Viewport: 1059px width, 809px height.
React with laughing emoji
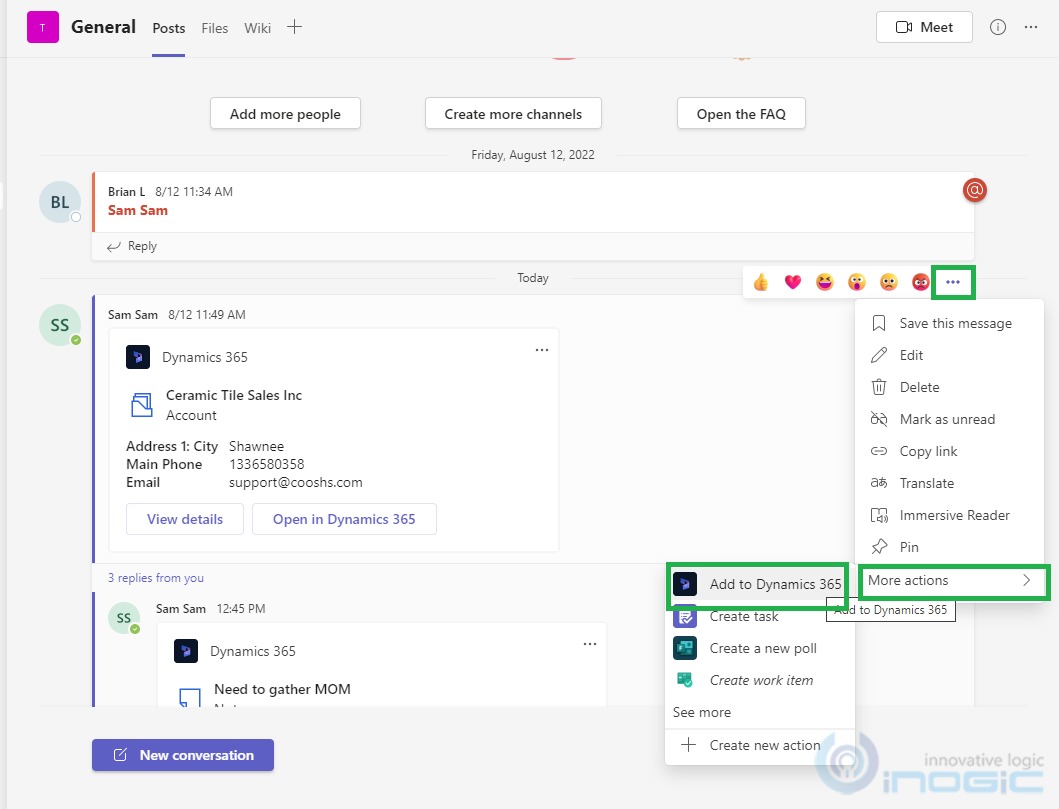(825, 282)
